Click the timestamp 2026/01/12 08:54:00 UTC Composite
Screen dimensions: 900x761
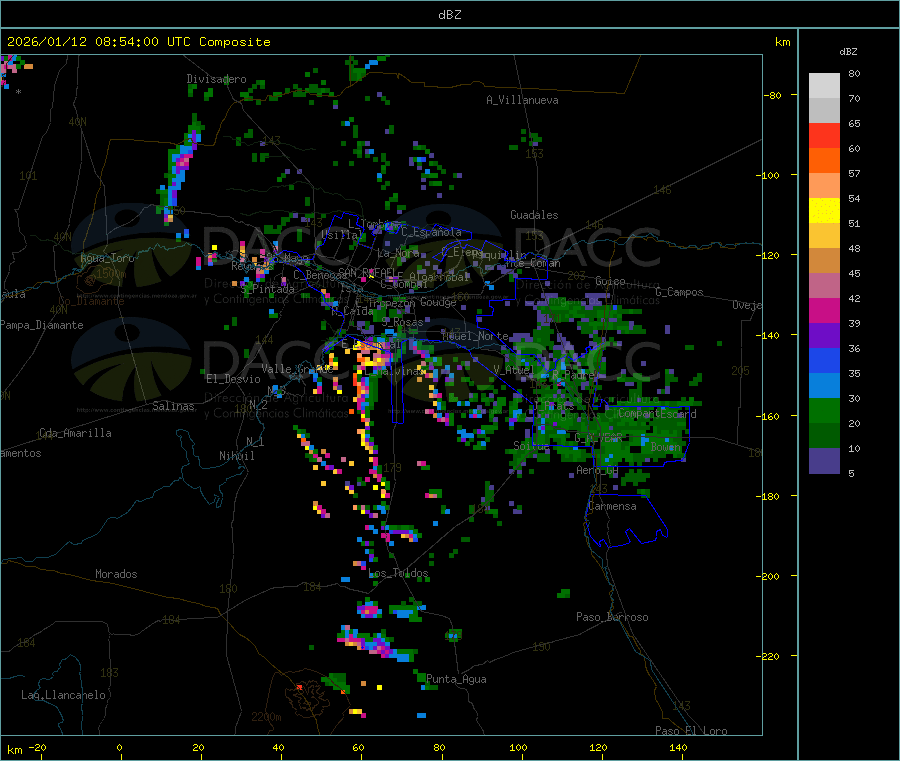pos(138,42)
